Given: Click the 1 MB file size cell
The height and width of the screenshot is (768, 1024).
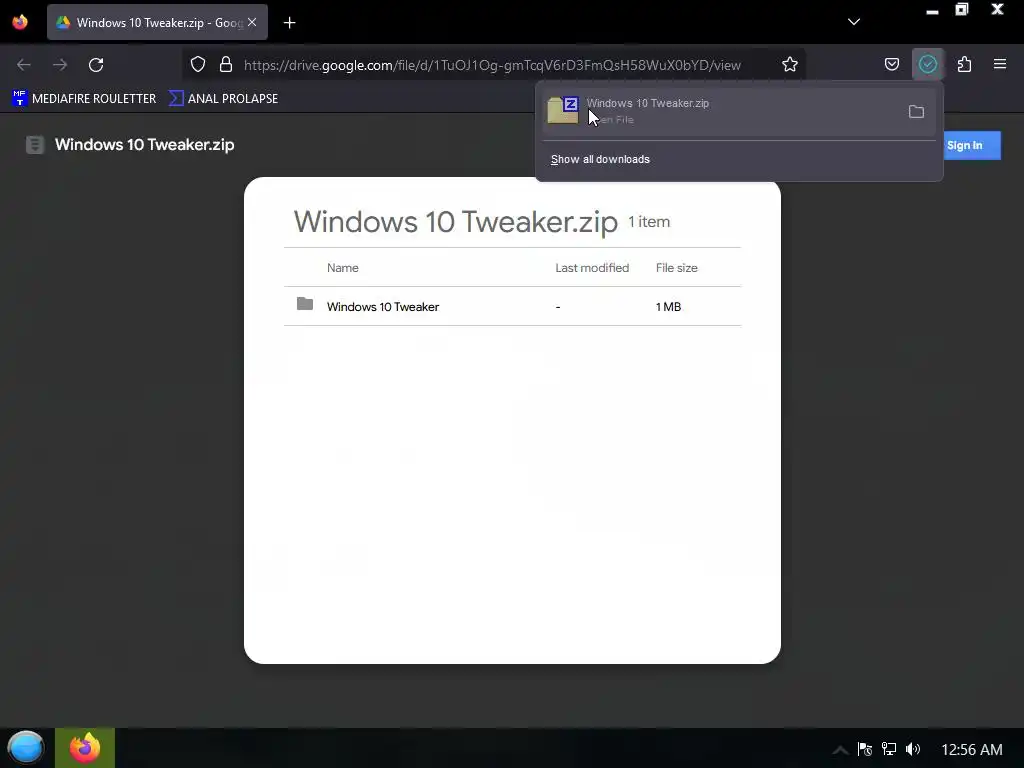Looking at the screenshot, I should [668, 307].
